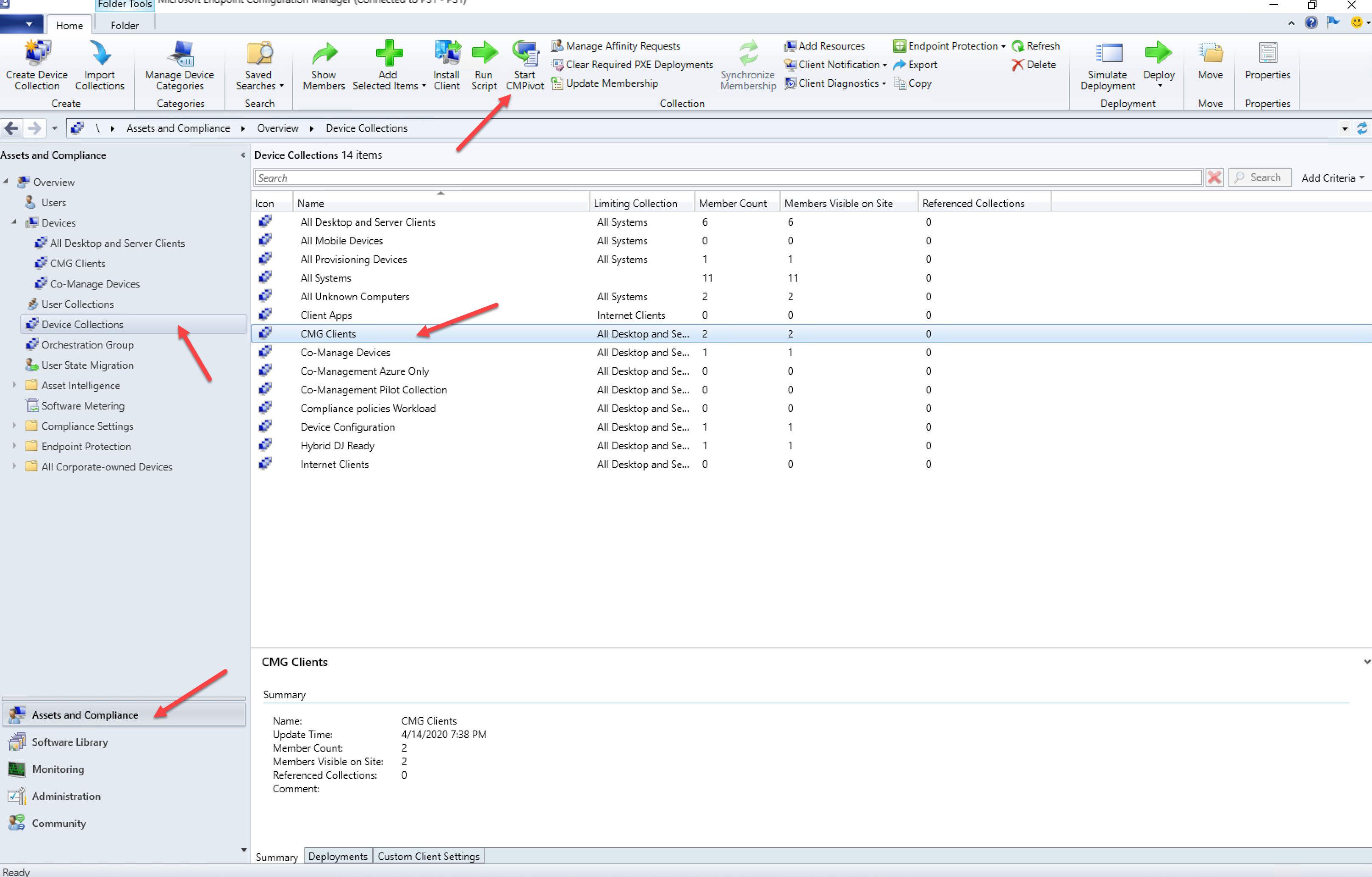Open the Deployments tab at bottom

[337, 856]
